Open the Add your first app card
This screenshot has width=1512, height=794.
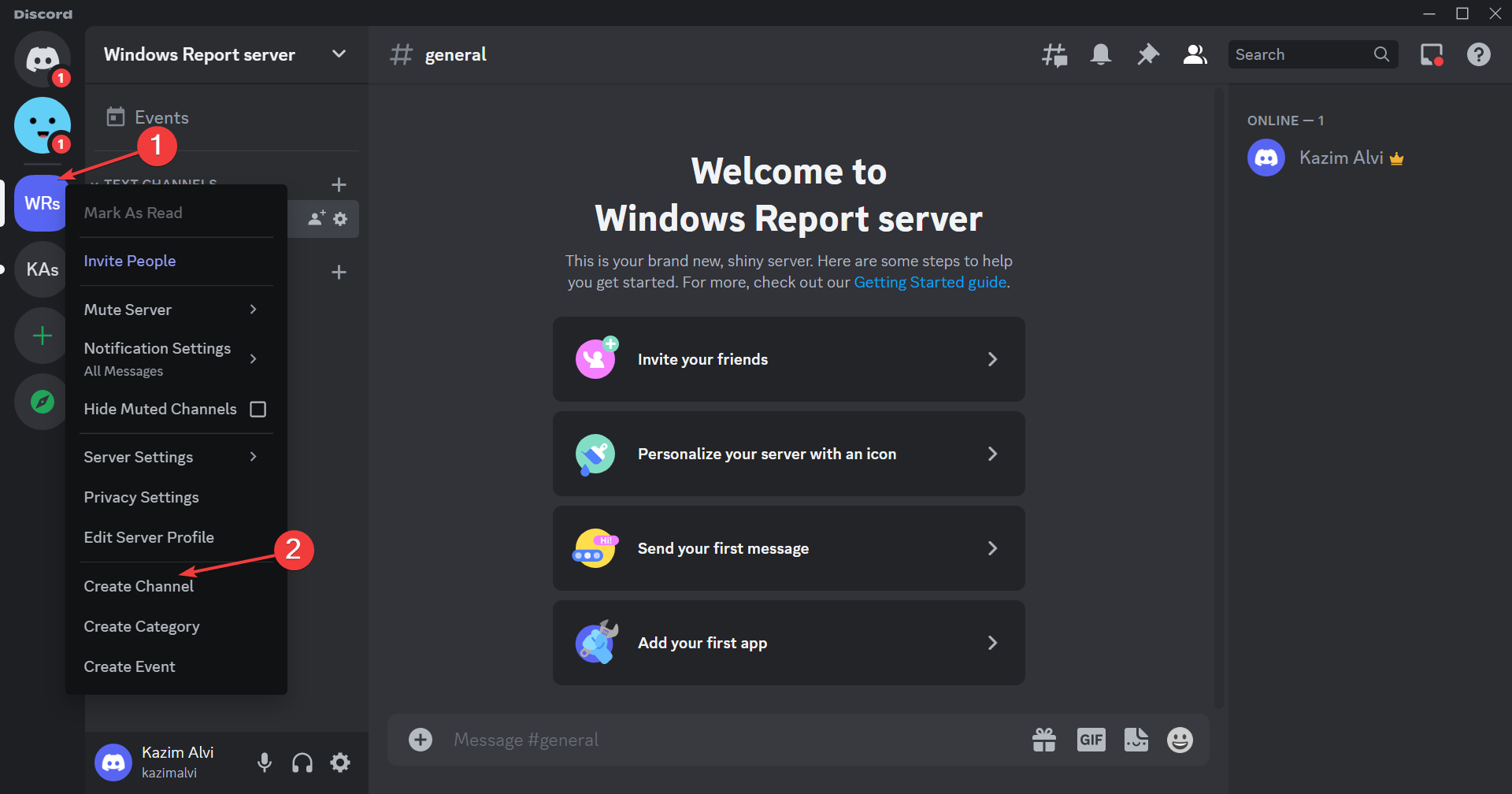(x=788, y=643)
